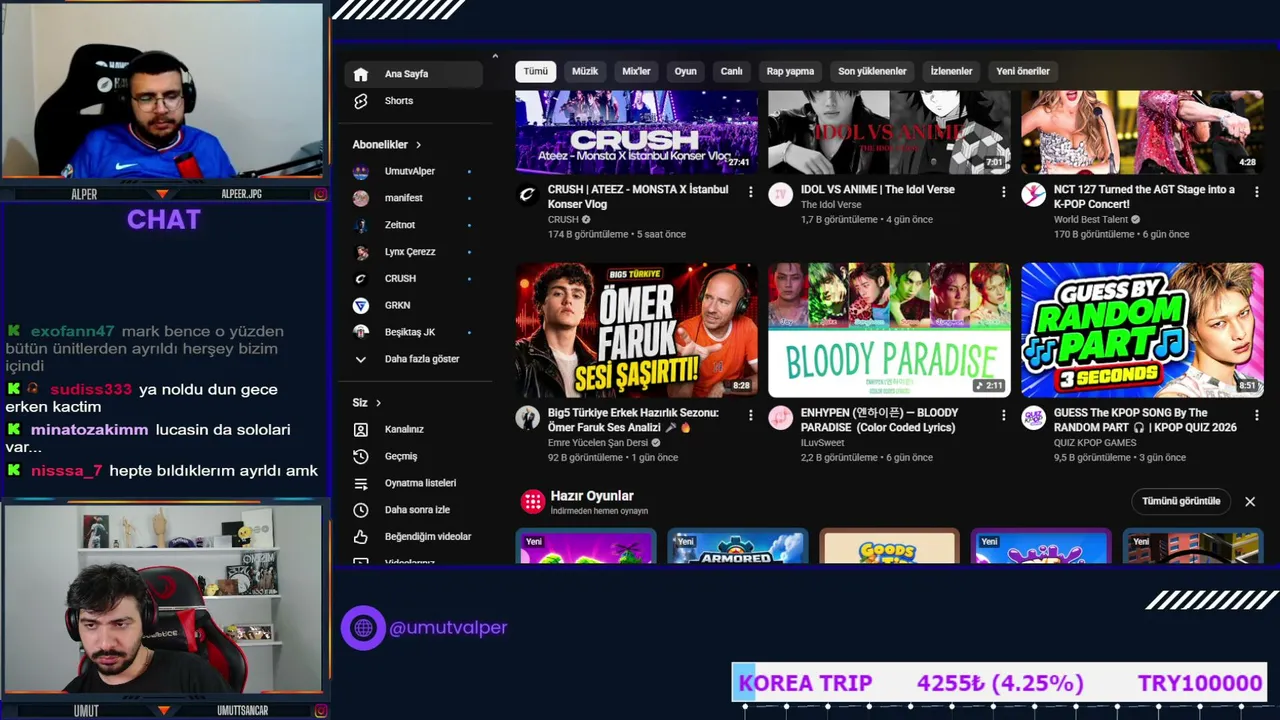Select the Canlı filter chip
This screenshot has width=1280, height=720.
pos(732,71)
